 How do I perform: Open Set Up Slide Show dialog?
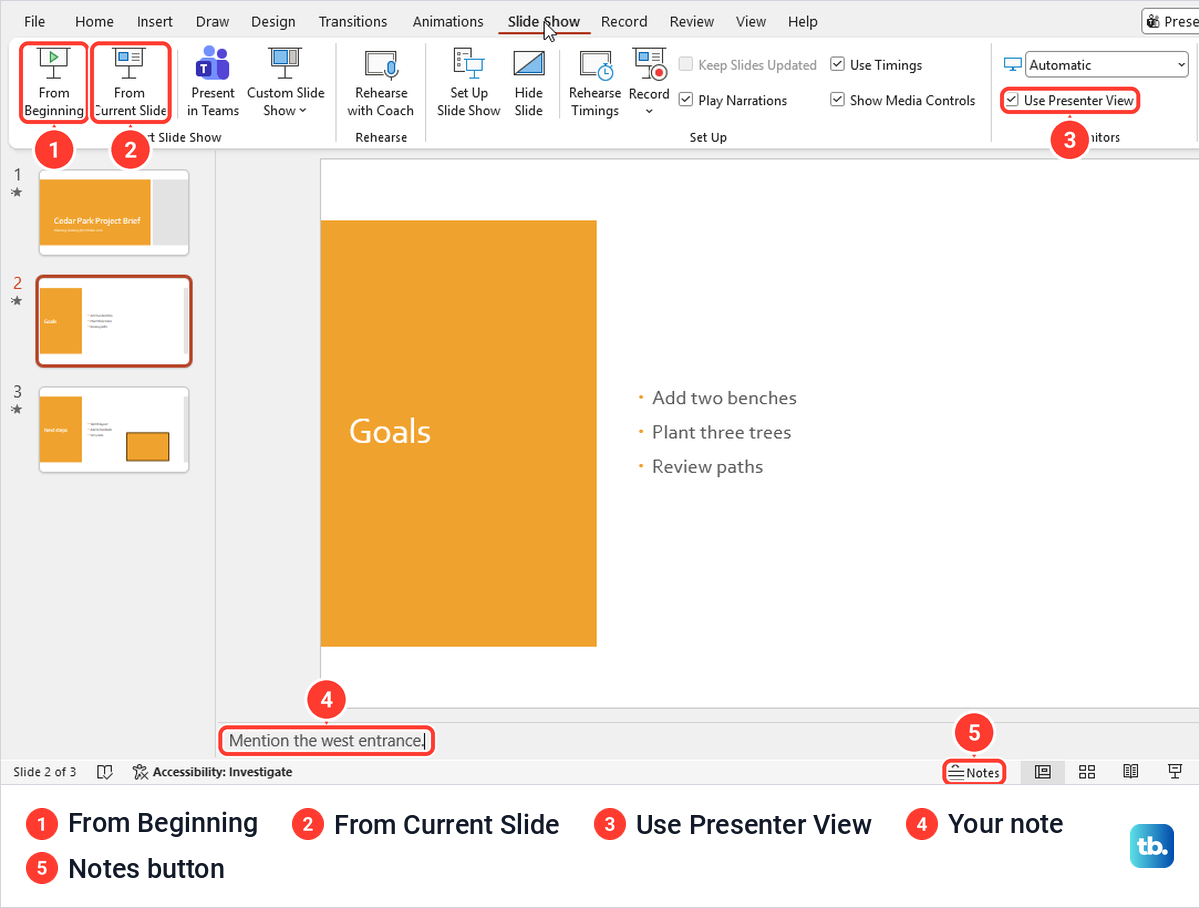pyautogui.click(x=469, y=82)
